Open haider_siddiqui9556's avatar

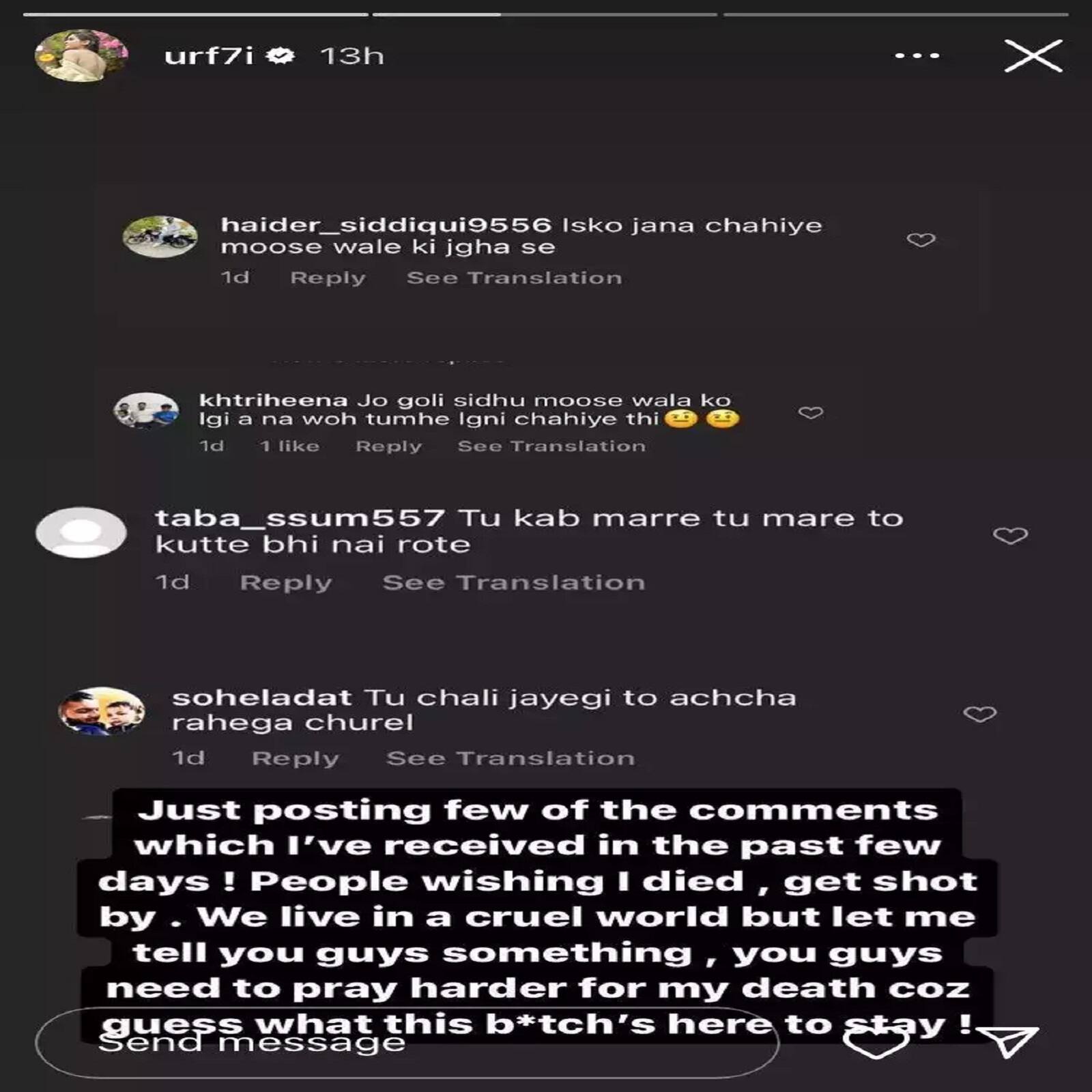(x=160, y=237)
